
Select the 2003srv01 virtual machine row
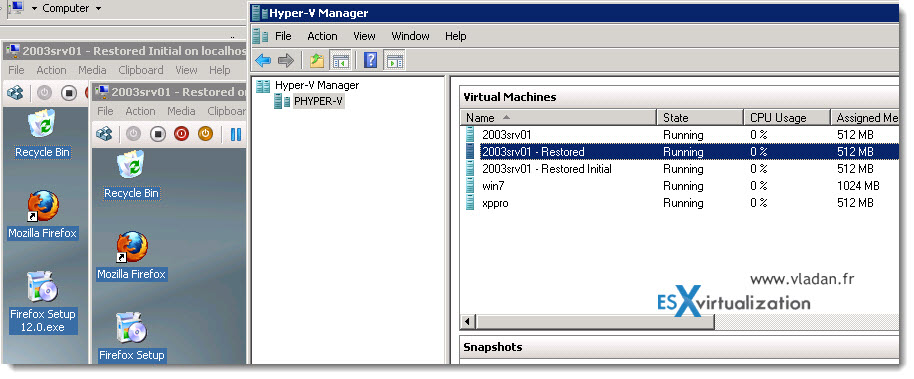tap(680, 135)
